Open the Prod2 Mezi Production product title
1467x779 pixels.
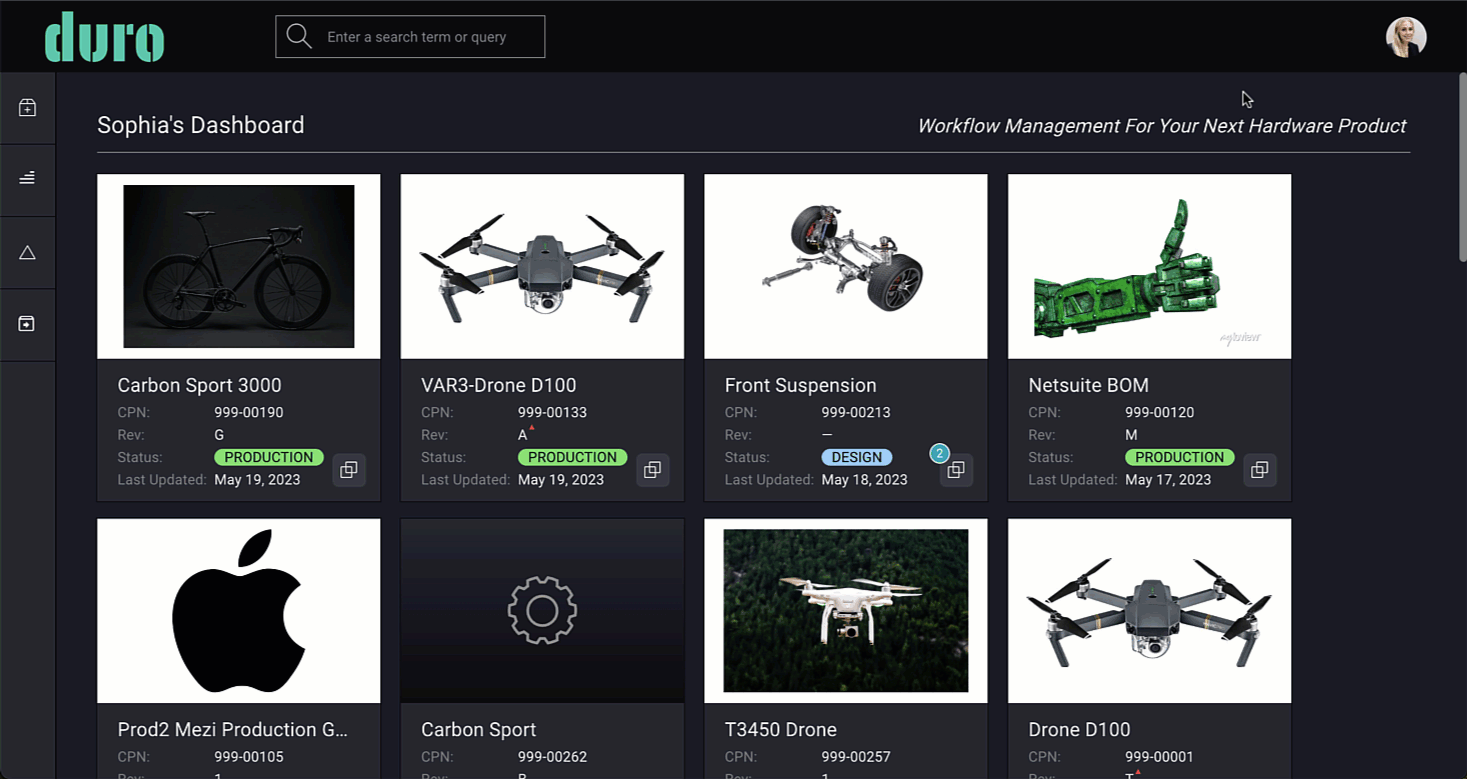tap(233, 730)
